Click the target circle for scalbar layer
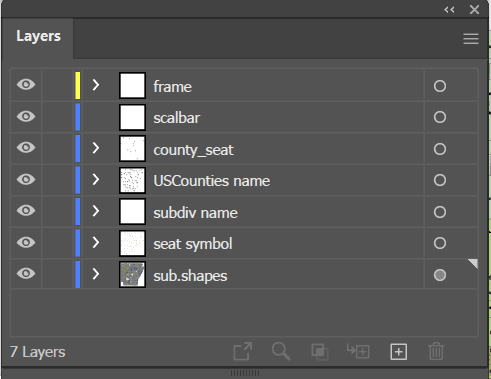Viewport: 491px width, 379px height. pos(440,117)
